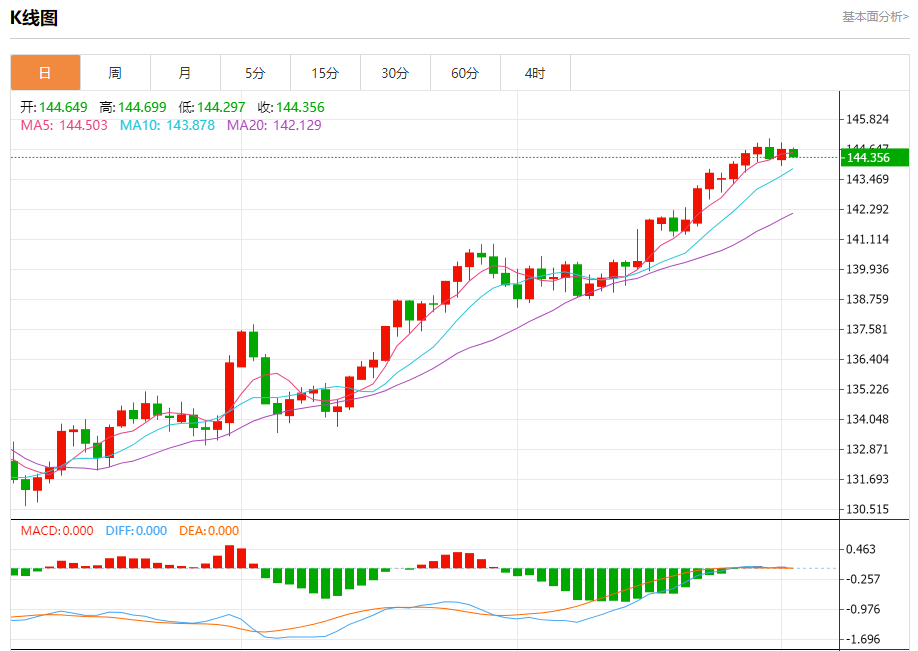Open the 4时 interval tab

[x=535, y=73]
